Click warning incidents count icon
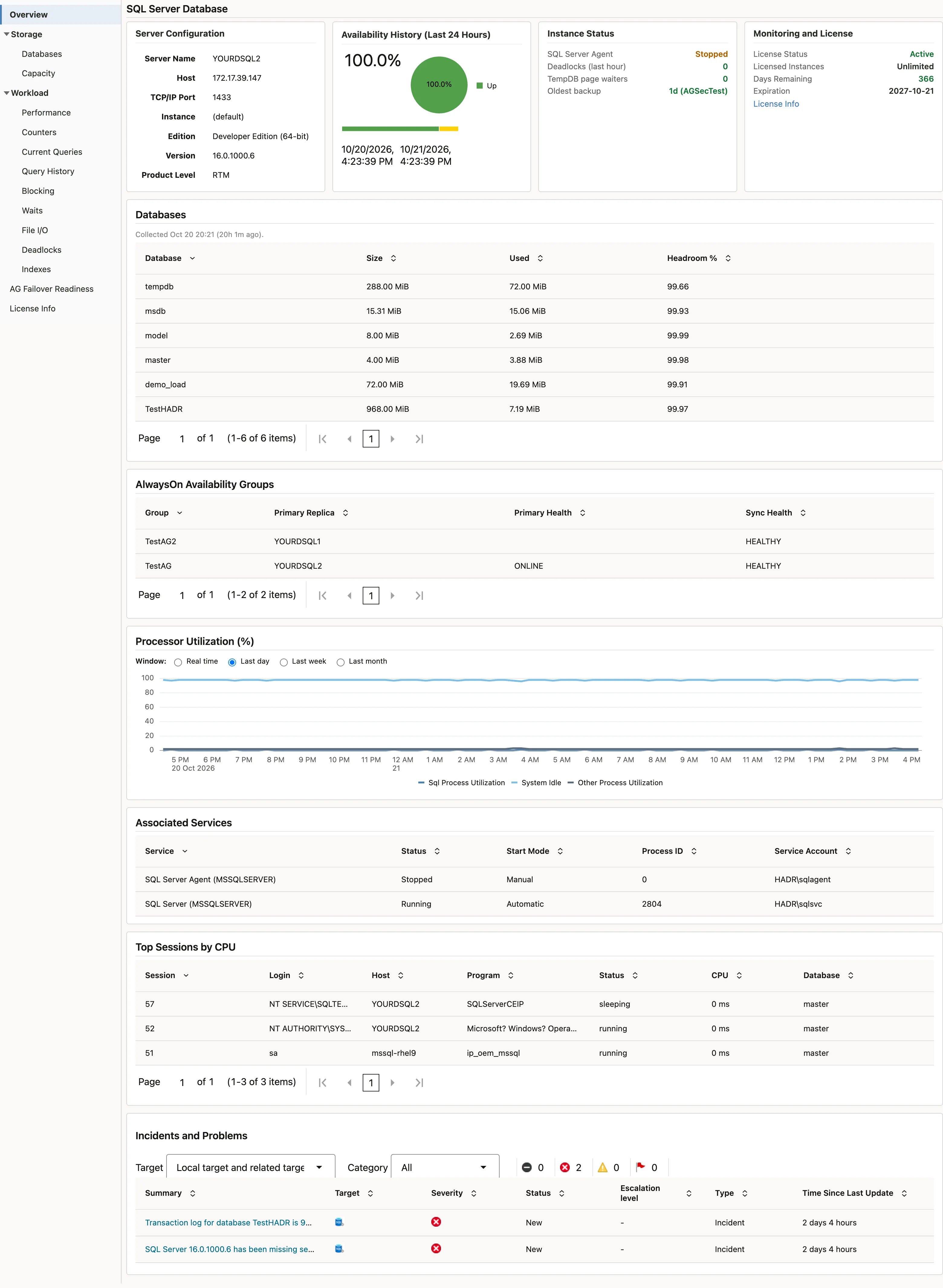The height and width of the screenshot is (1288, 943). [x=602, y=1167]
